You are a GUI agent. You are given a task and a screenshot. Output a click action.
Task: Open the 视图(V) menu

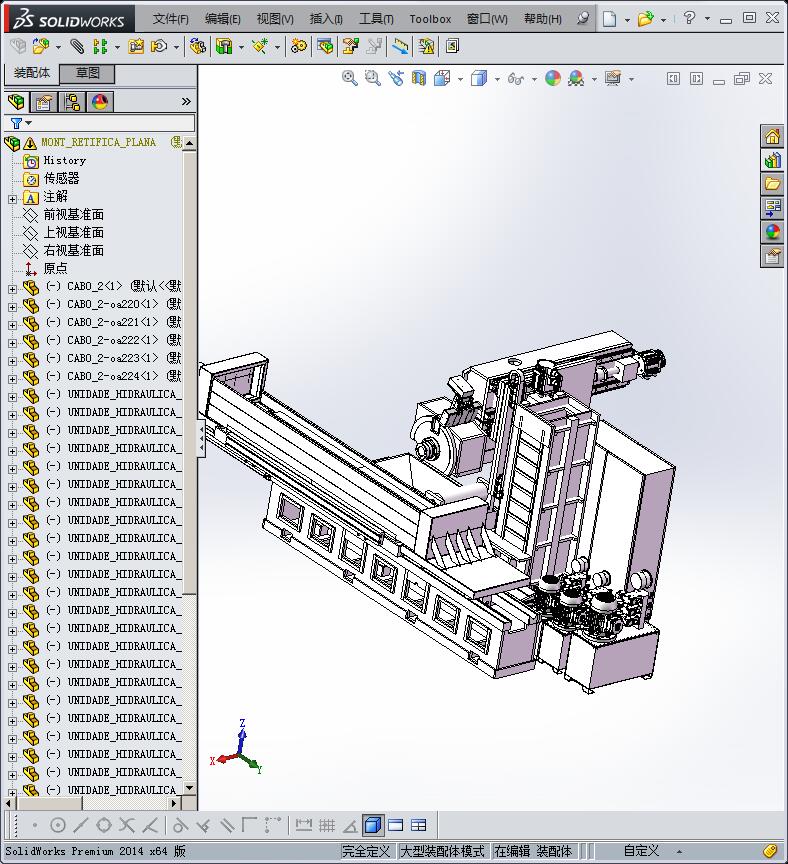[x=275, y=19]
